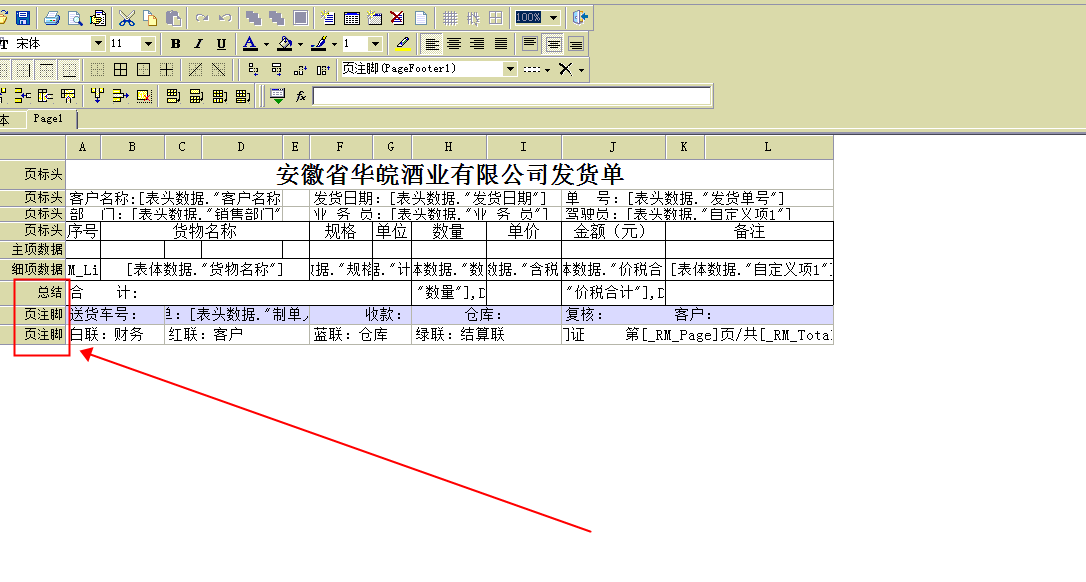
Task: Click the blank page icon
Action: [x=420, y=17]
